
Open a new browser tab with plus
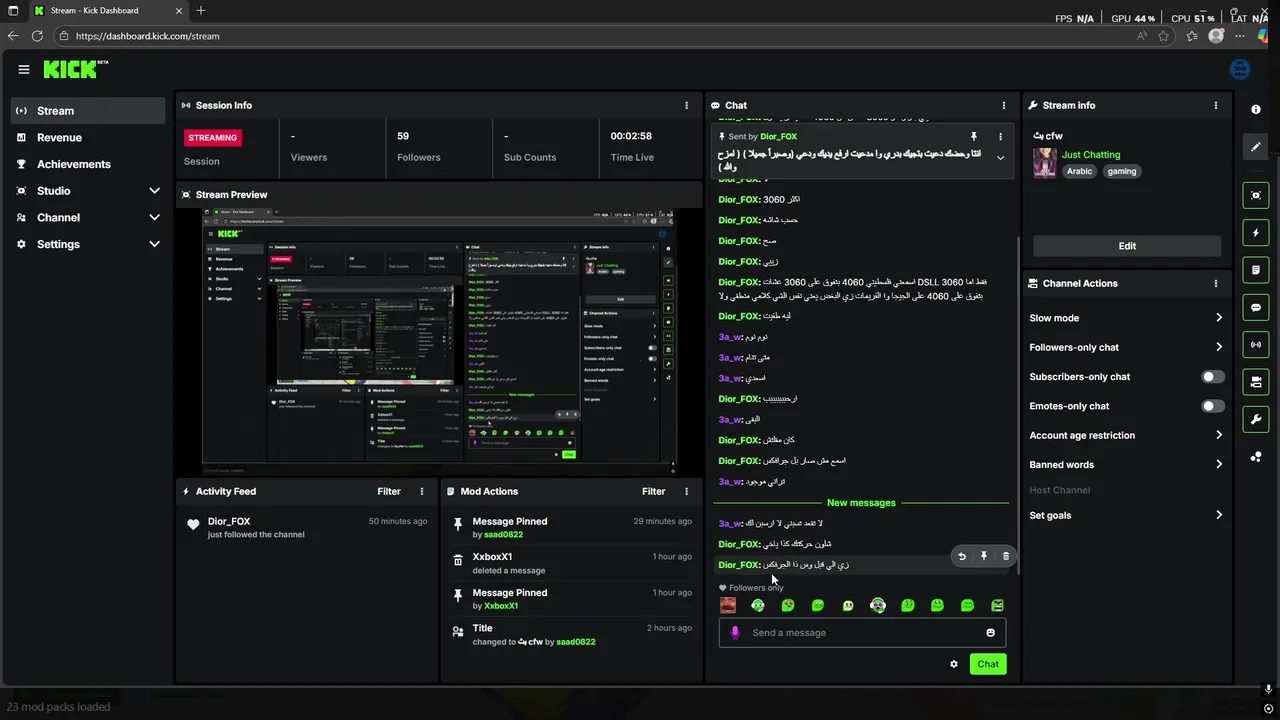(201, 11)
